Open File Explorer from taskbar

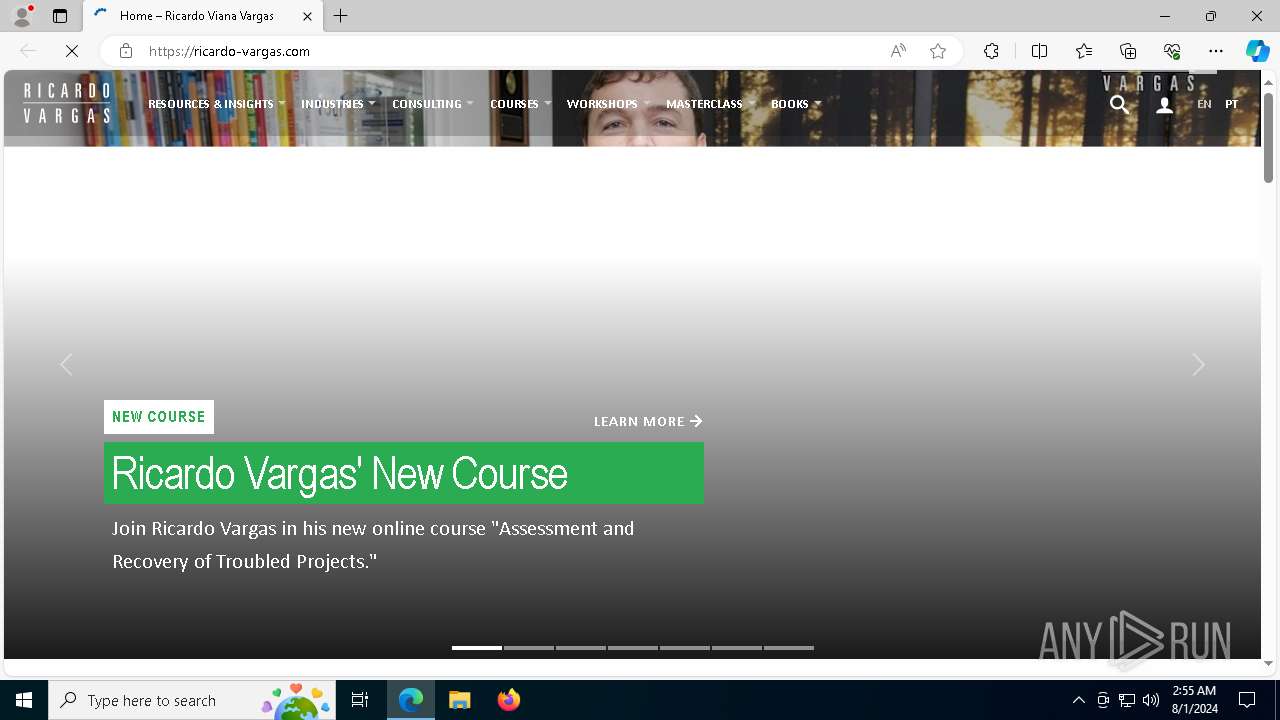459,700
